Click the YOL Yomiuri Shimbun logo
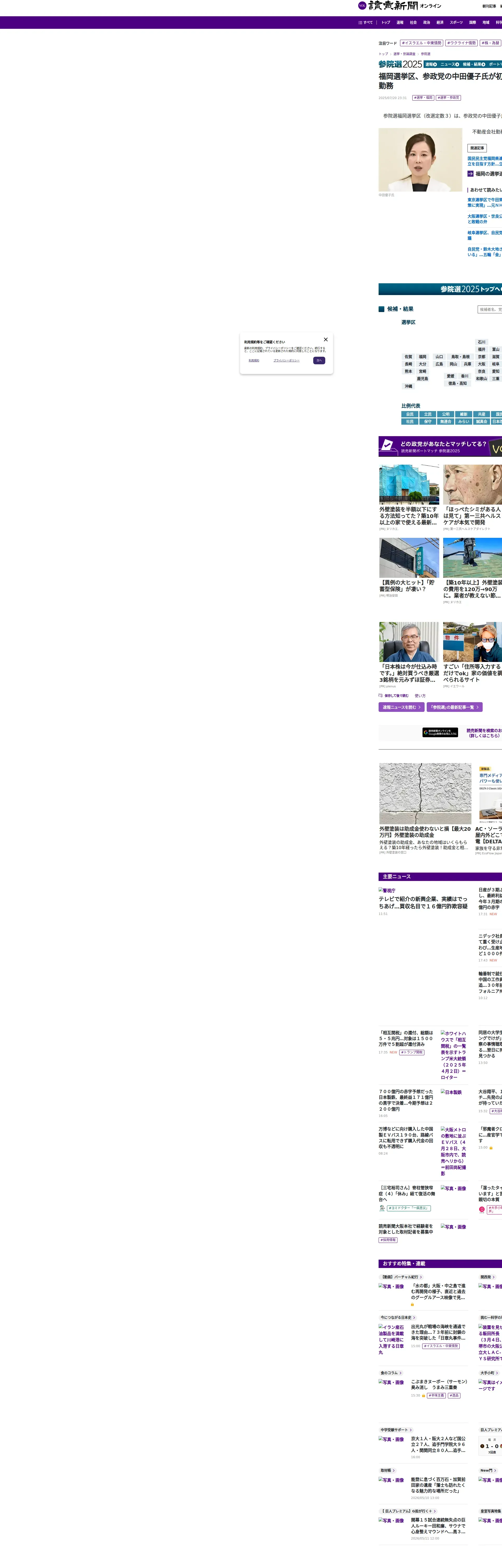The width and height of the screenshot is (502, 1568). pyautogui.click(x=400, y=6)
